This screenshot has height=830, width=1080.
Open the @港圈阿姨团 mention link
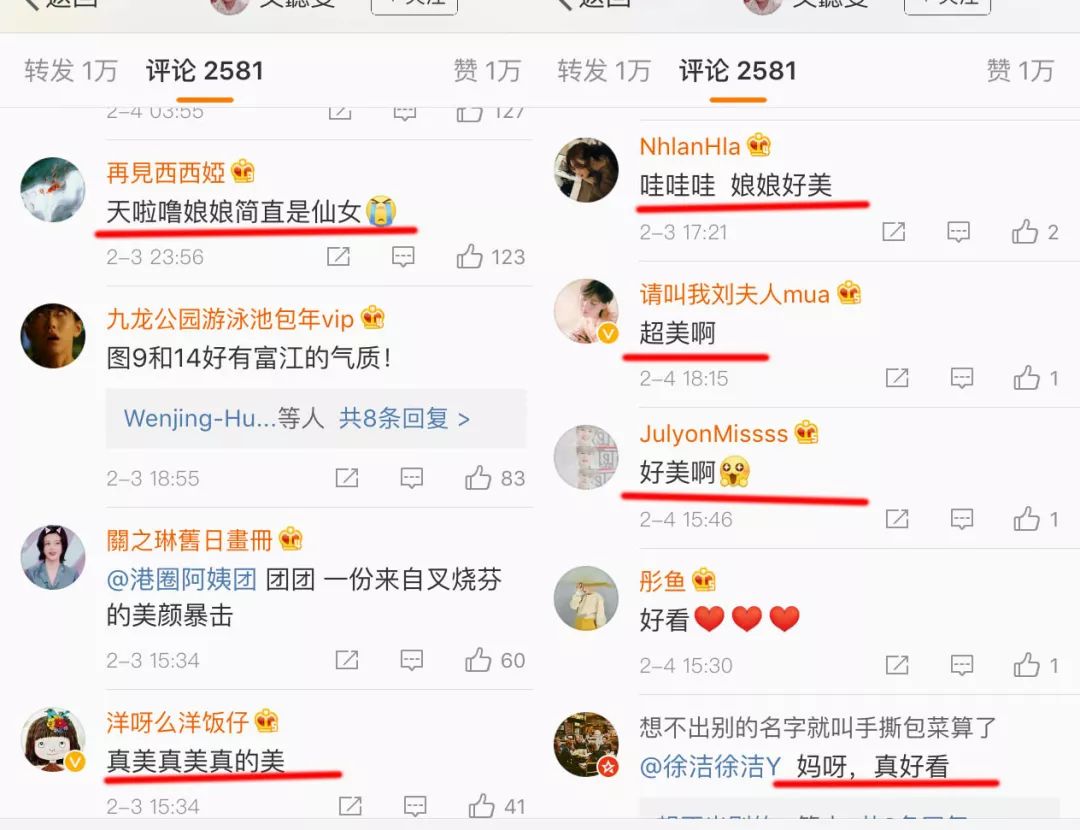coord(182,579)
